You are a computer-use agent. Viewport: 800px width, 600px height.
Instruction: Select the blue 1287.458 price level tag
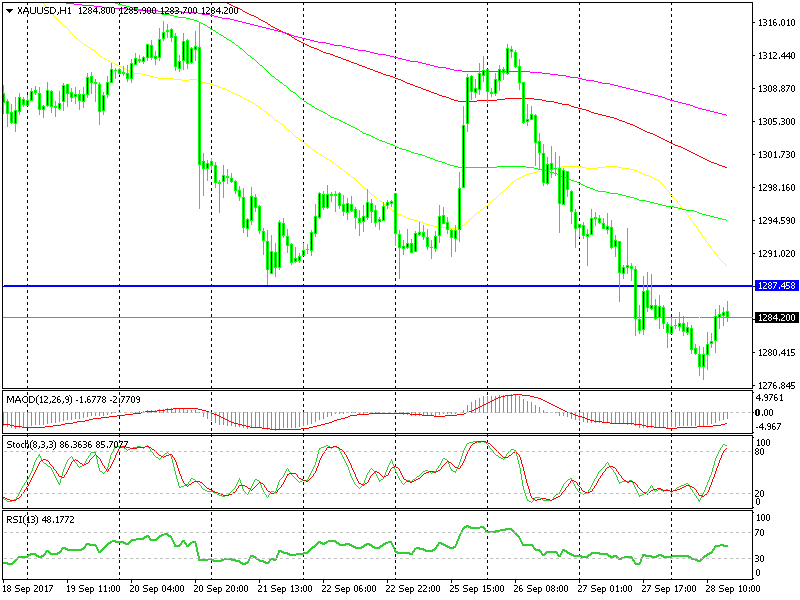coord(777,286)
